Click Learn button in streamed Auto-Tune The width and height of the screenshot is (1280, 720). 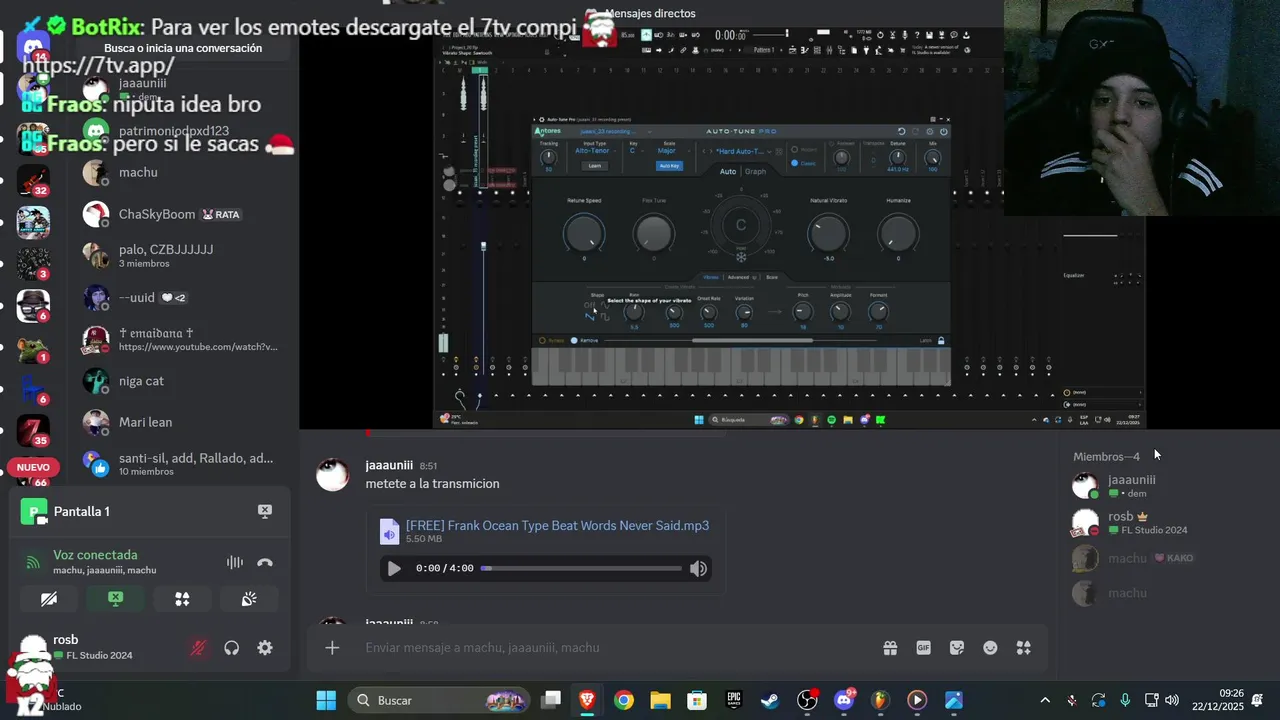point(594,165)
